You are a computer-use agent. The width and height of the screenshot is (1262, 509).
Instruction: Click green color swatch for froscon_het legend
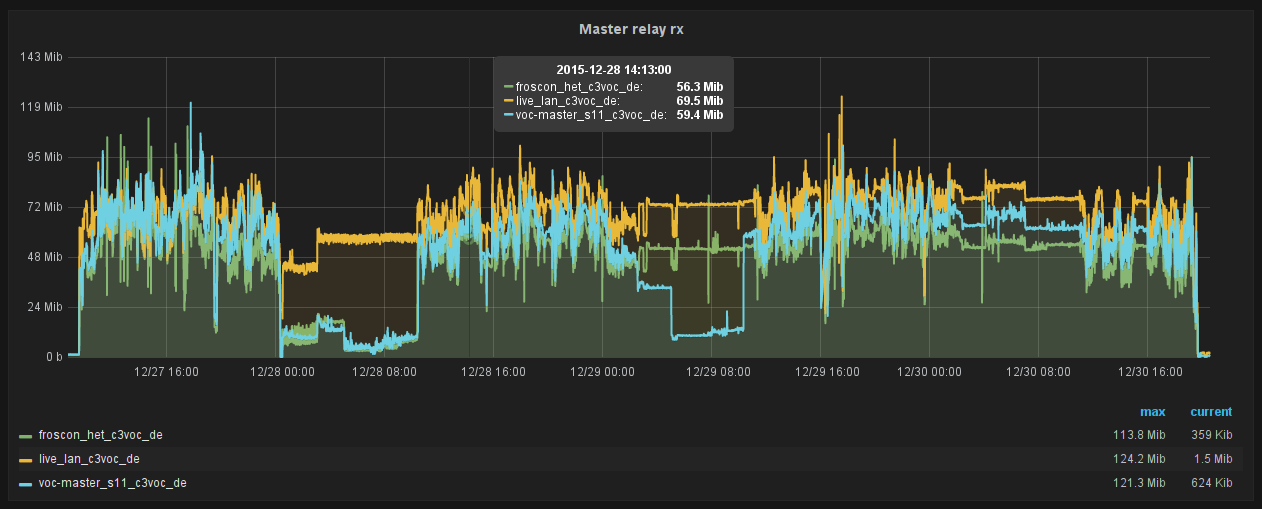[25, 436]
